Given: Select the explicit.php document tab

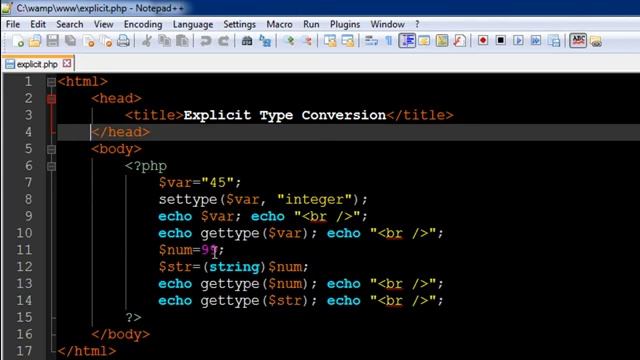Looking at the screenshot, I should (38, 64).
